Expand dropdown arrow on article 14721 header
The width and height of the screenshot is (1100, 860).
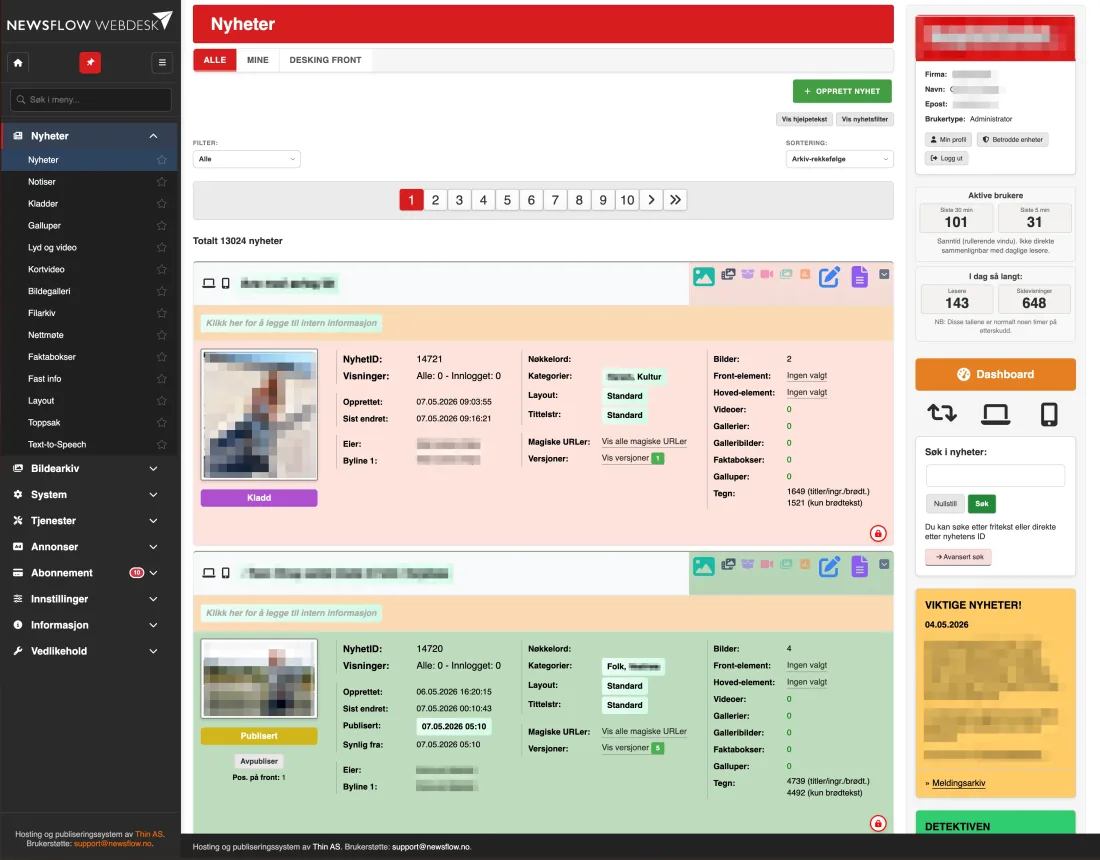pyautogui.click(x=884, y=274)
